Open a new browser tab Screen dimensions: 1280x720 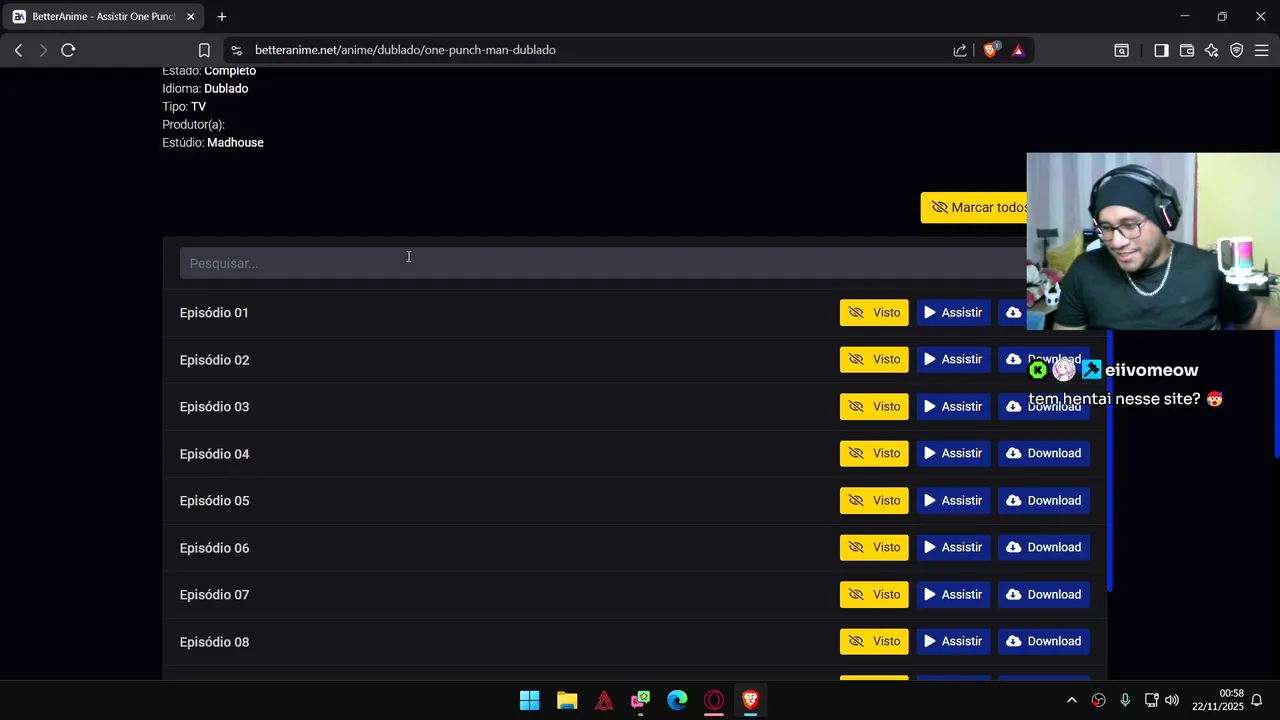click(x=222, y=17)
